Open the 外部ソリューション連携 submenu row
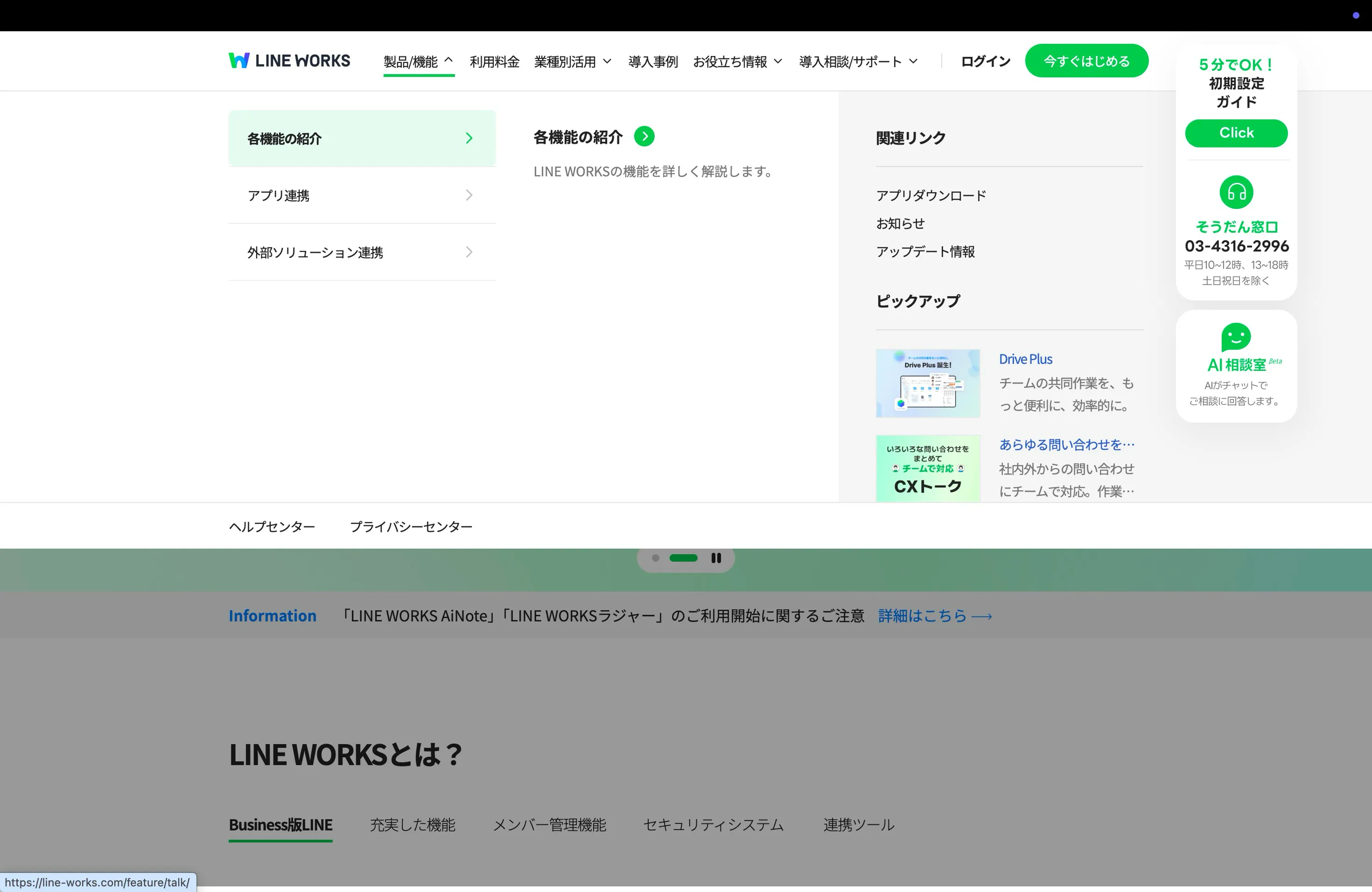1372x892 pixels. point(362,252)
